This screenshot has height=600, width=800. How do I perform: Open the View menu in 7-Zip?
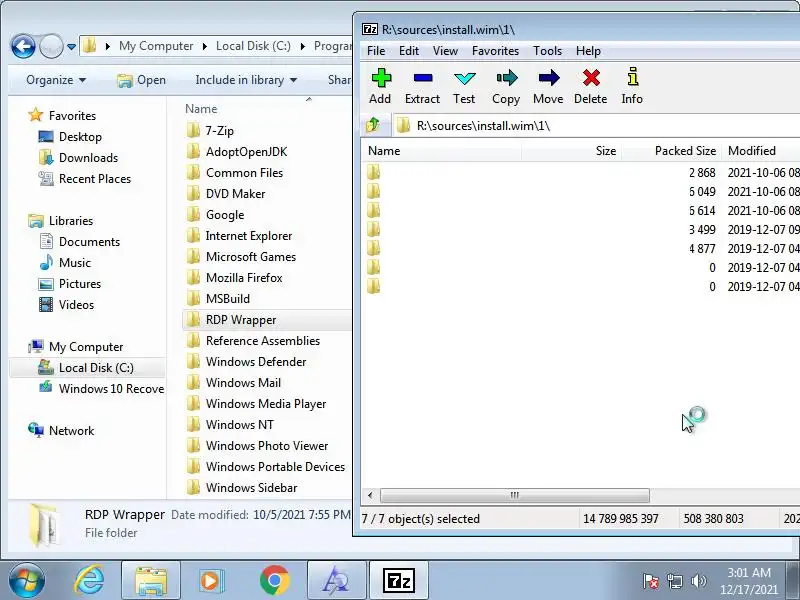pos(445,51)
